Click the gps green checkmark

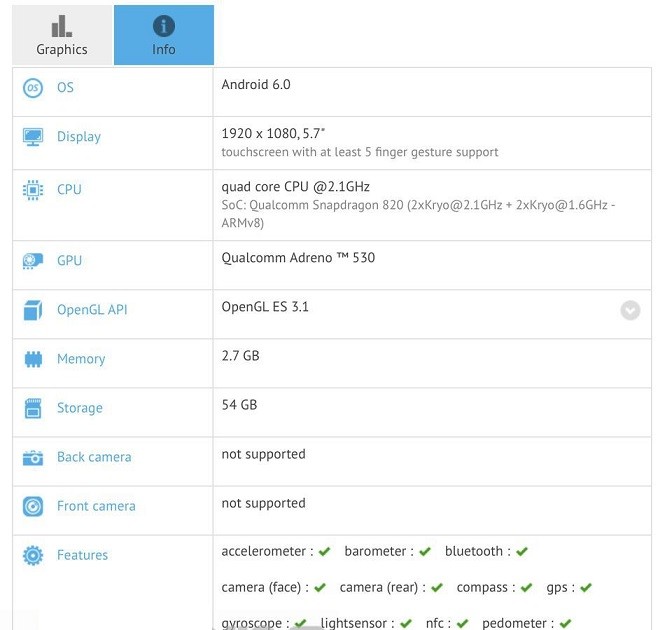(586, 588)
